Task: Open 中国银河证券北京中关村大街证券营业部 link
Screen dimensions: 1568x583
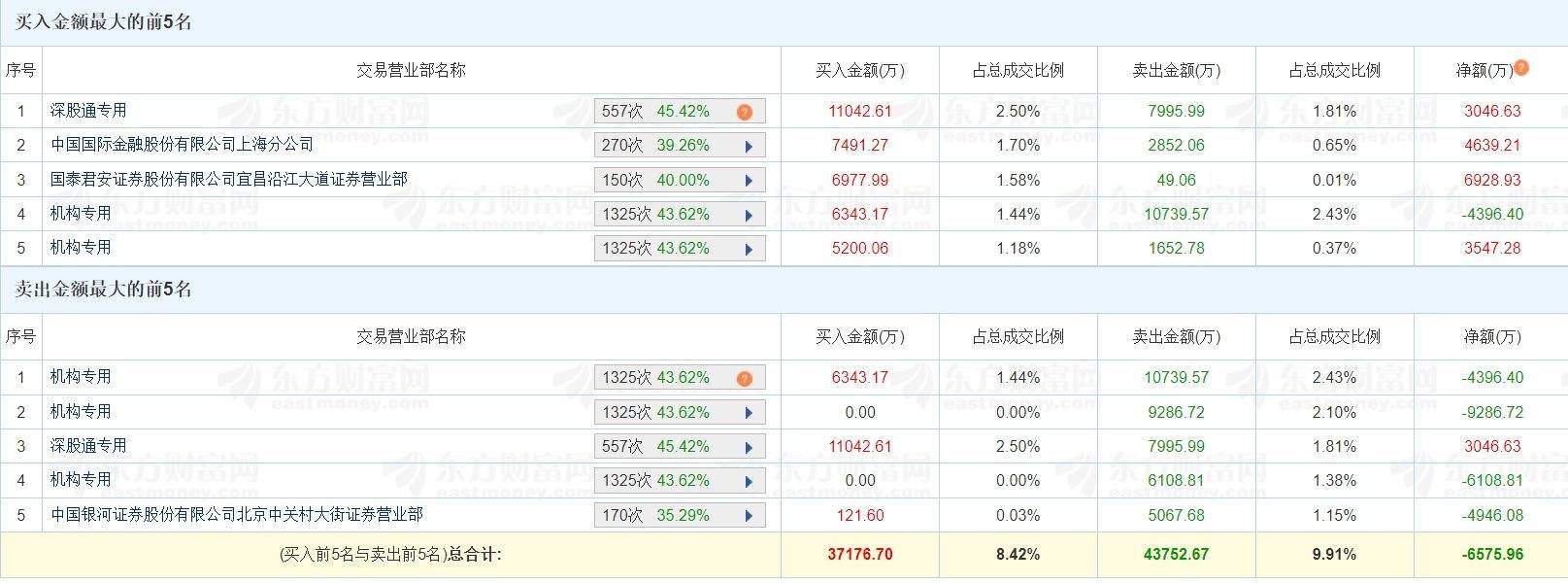Action: point(236,515)
